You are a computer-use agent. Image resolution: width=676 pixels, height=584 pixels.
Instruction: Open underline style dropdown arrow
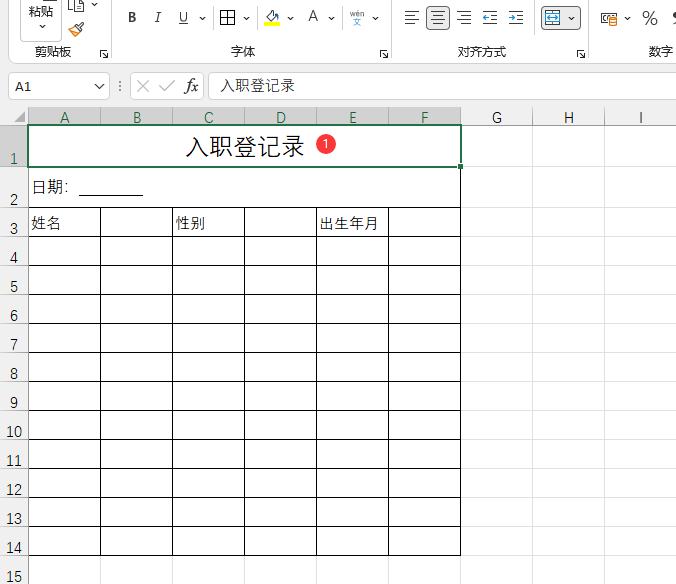pyautogui.click(x=202, y=18)
